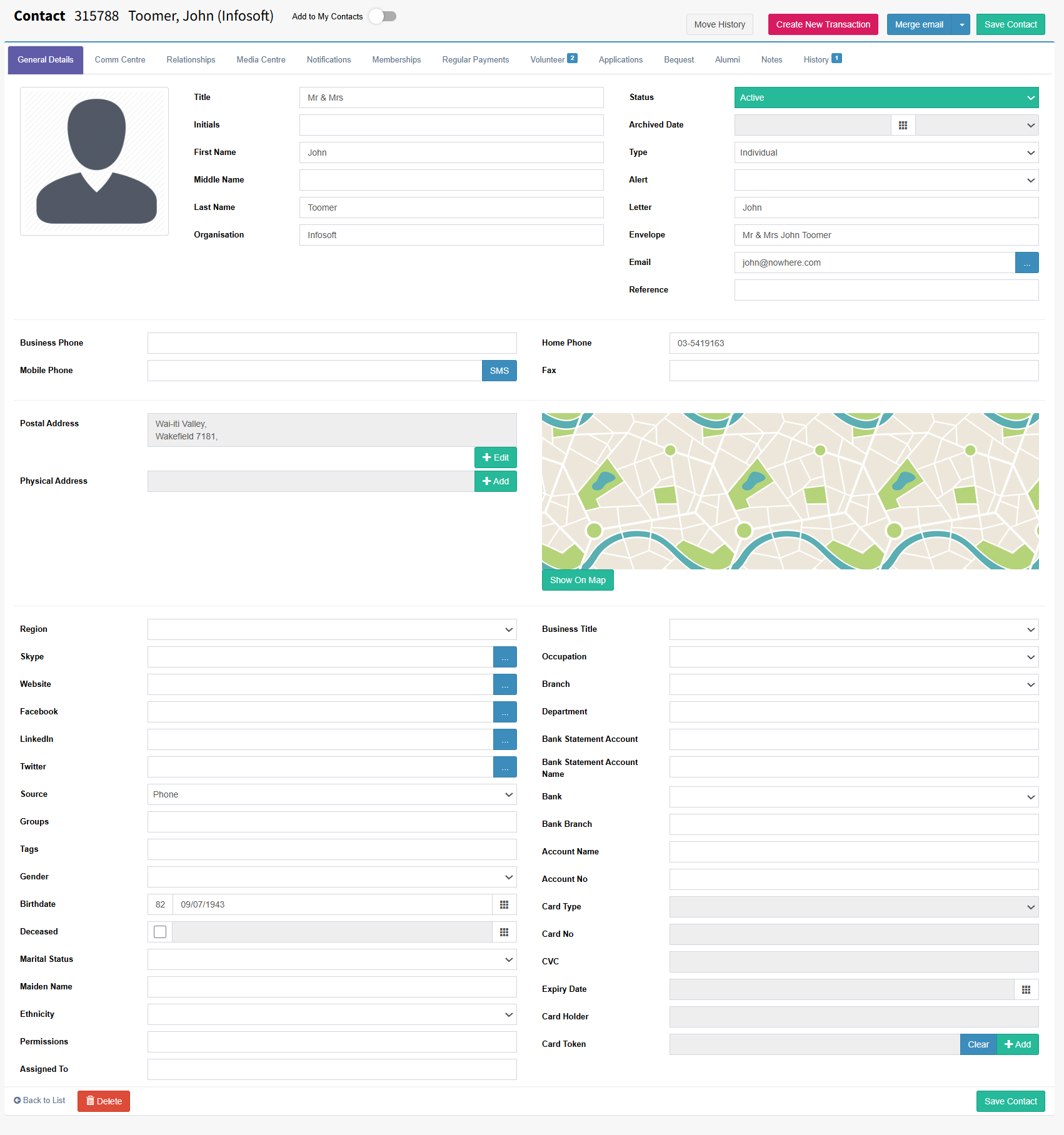Open the Birthdate calendar picker icon
1064x1135 pixels.
(504, 904)
